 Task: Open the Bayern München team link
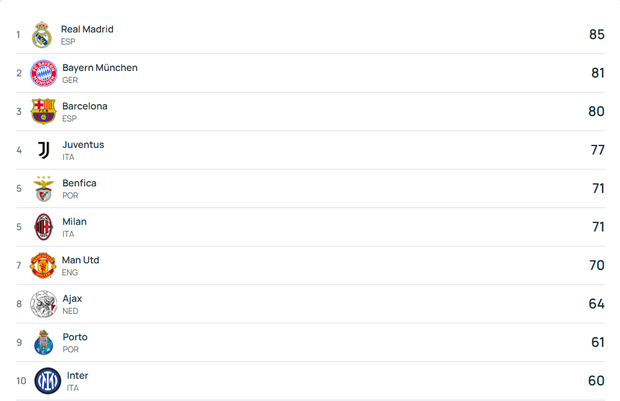click(100, 68)
